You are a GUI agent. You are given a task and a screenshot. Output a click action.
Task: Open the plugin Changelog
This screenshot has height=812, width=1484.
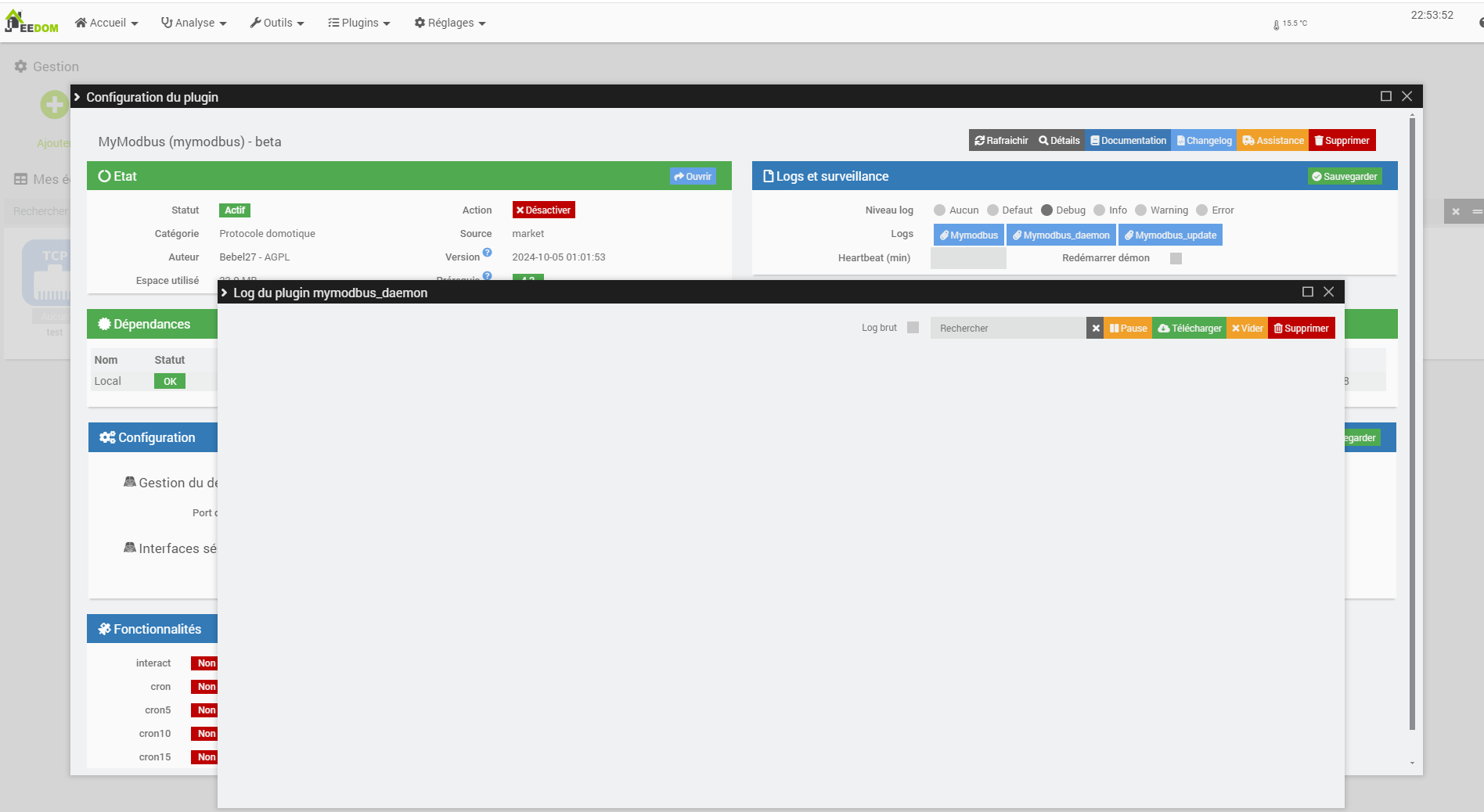[1204, 141]
